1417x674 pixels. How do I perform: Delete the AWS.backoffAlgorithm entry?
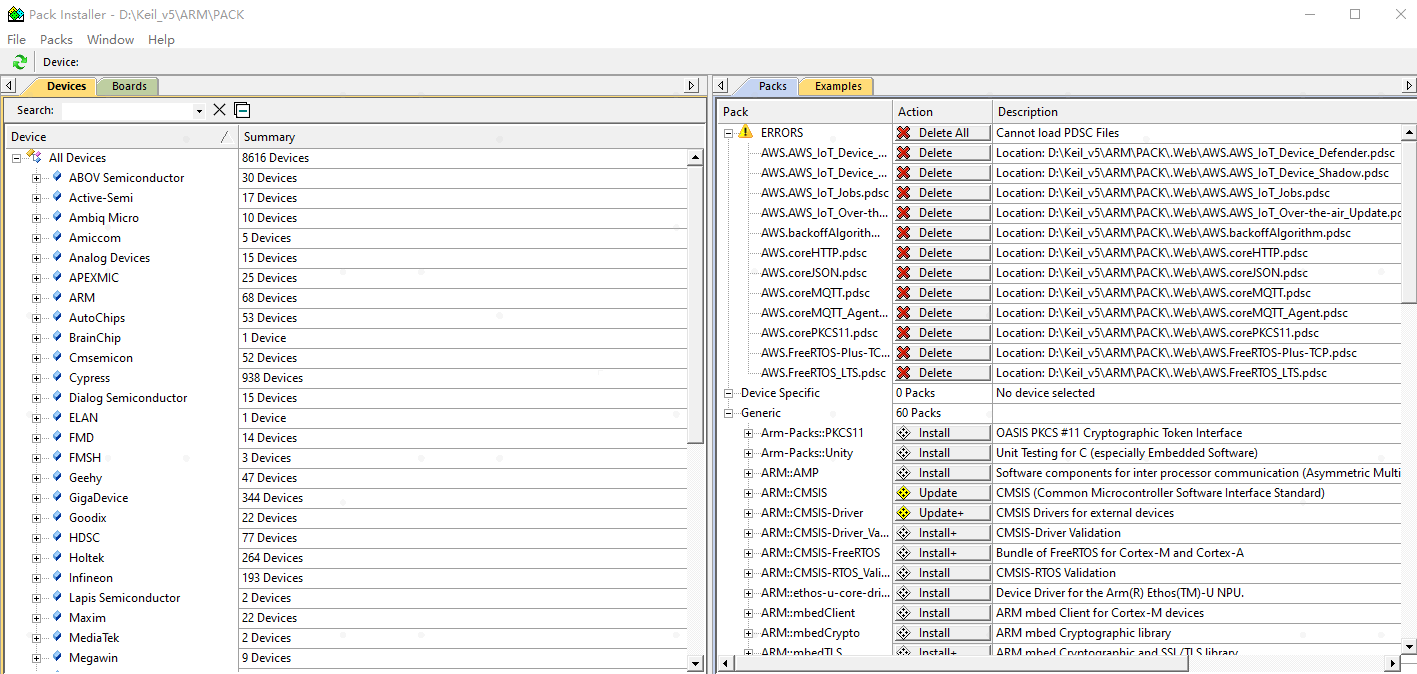(x=942, y=233)
